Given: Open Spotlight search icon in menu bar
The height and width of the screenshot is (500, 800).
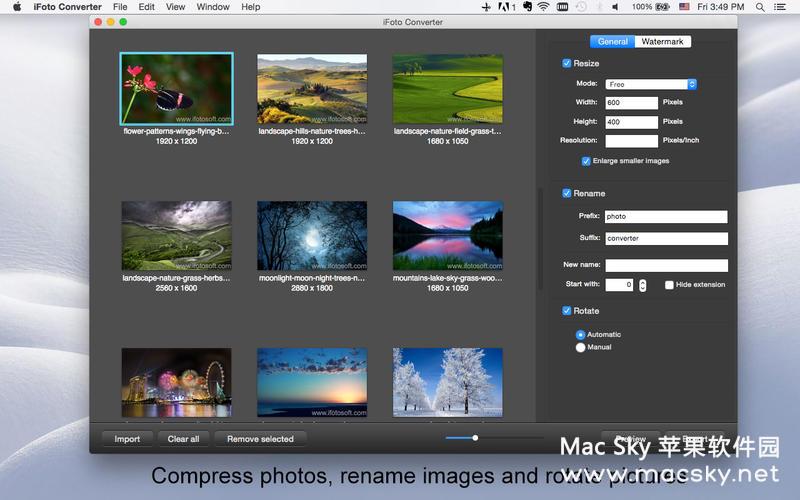Looking at the screenshot, I should point(760,7).
